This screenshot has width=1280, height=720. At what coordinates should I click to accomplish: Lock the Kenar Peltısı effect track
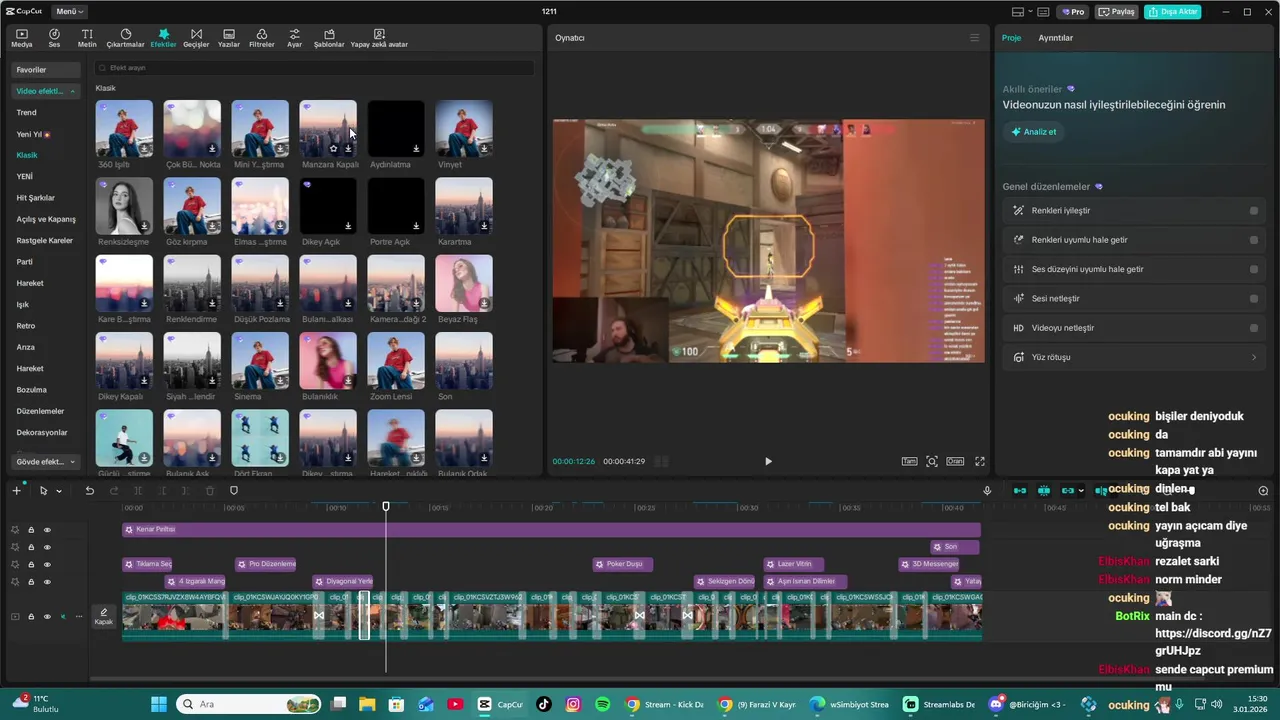click(x=31, y=530)
